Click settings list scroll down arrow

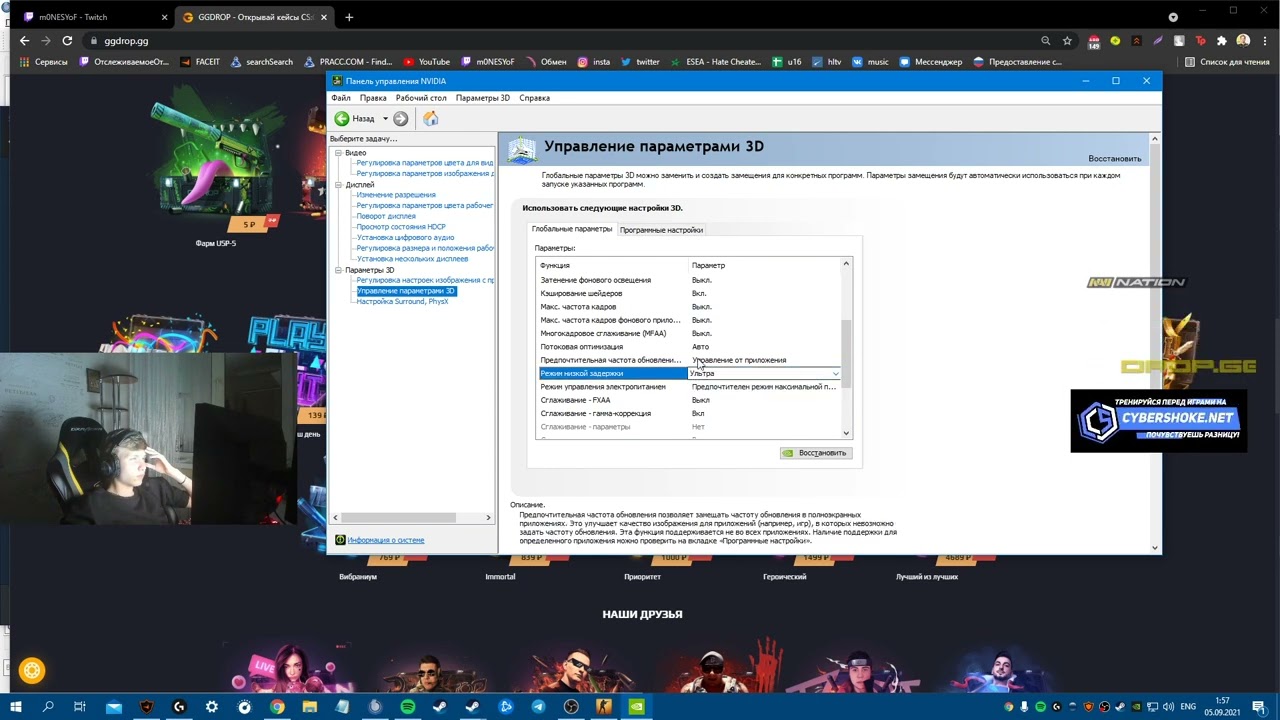[846, 433]
